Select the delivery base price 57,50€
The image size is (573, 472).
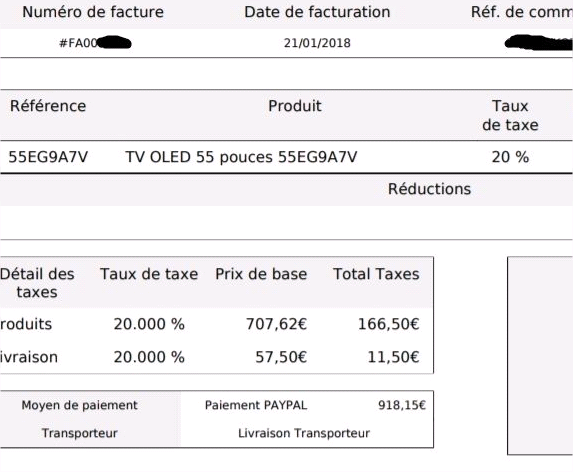tap(281, 357)
